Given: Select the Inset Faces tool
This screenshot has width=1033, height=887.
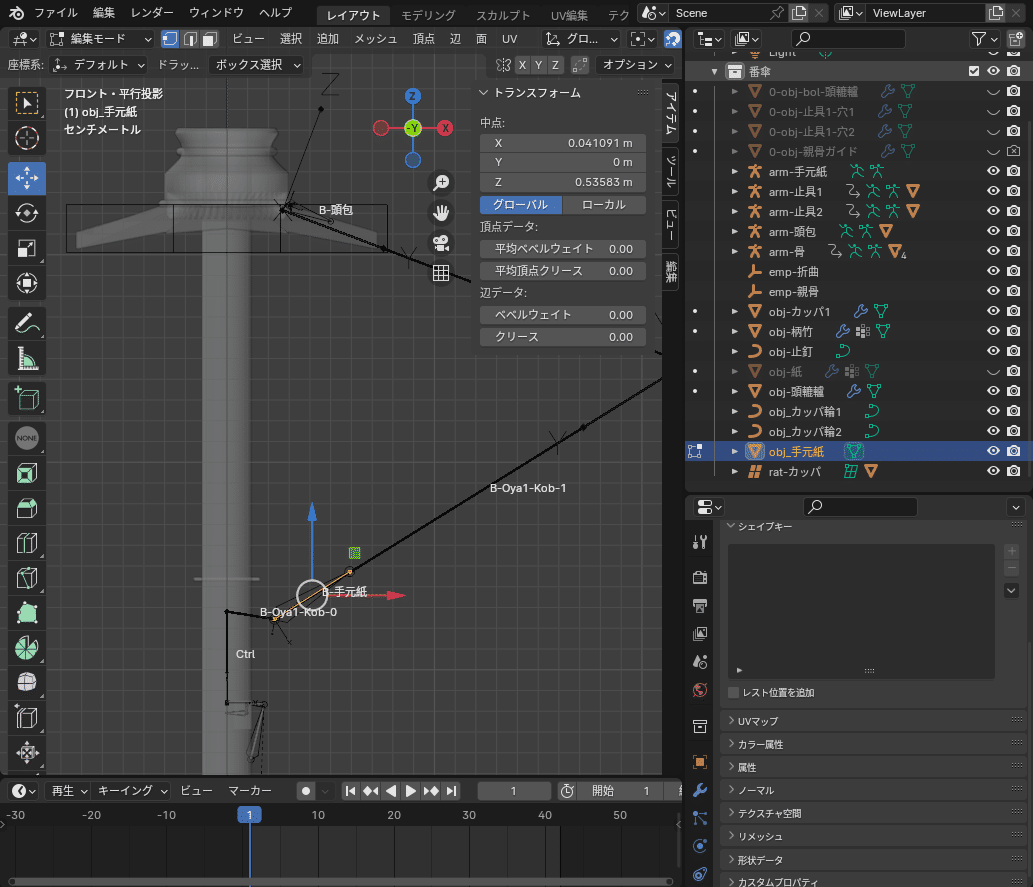Looking at the screenshot, I should [27, 508].
